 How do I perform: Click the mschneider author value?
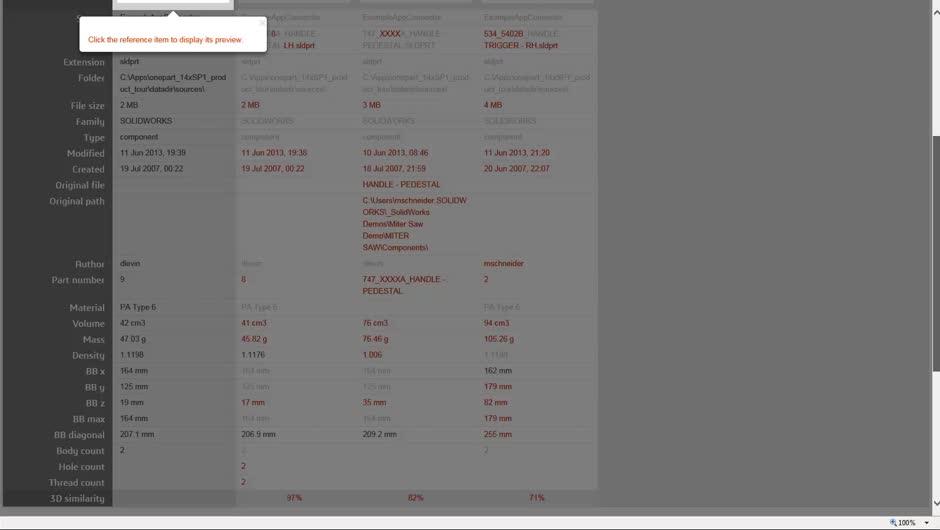pyautogui.click(x=504, y=264)
